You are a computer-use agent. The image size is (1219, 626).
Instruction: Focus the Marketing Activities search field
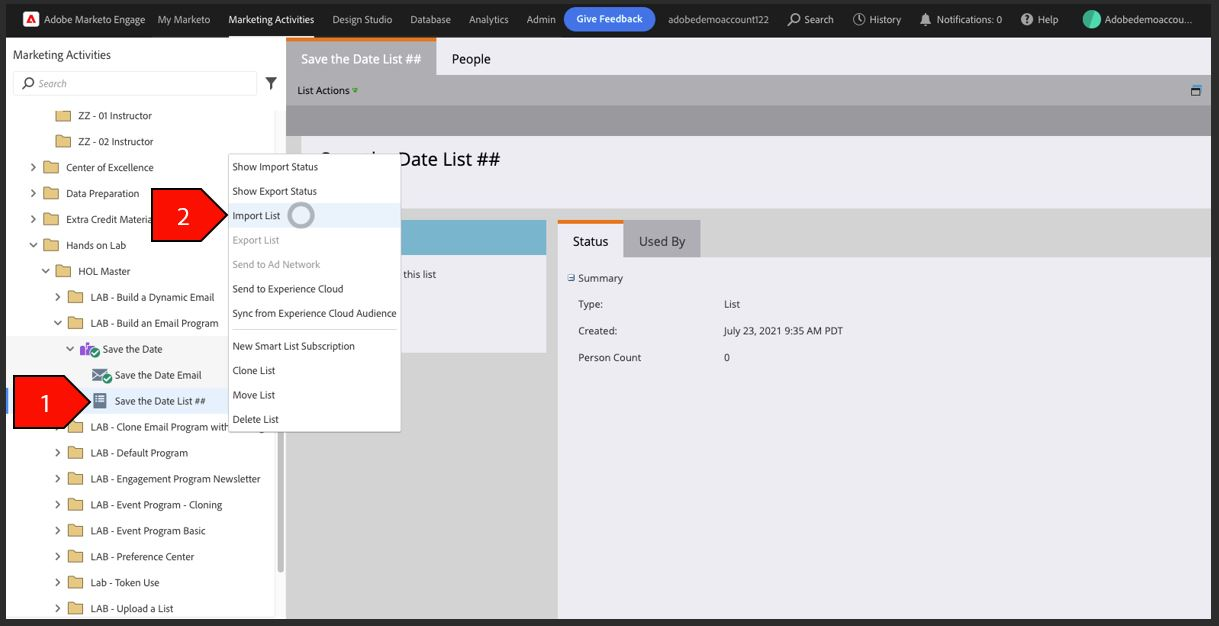click(135, 84)
